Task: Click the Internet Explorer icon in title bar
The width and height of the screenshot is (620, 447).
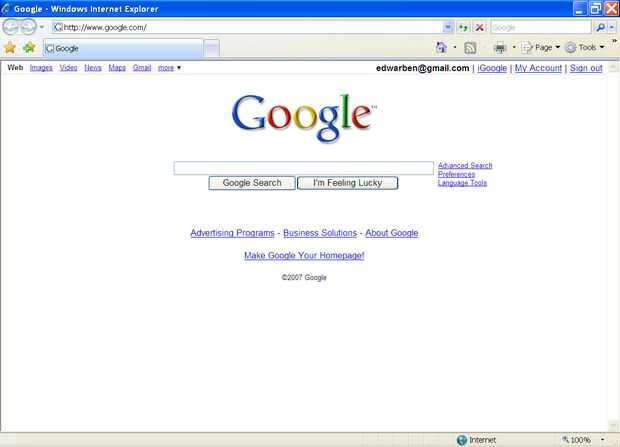Action: tap(5, 8)
